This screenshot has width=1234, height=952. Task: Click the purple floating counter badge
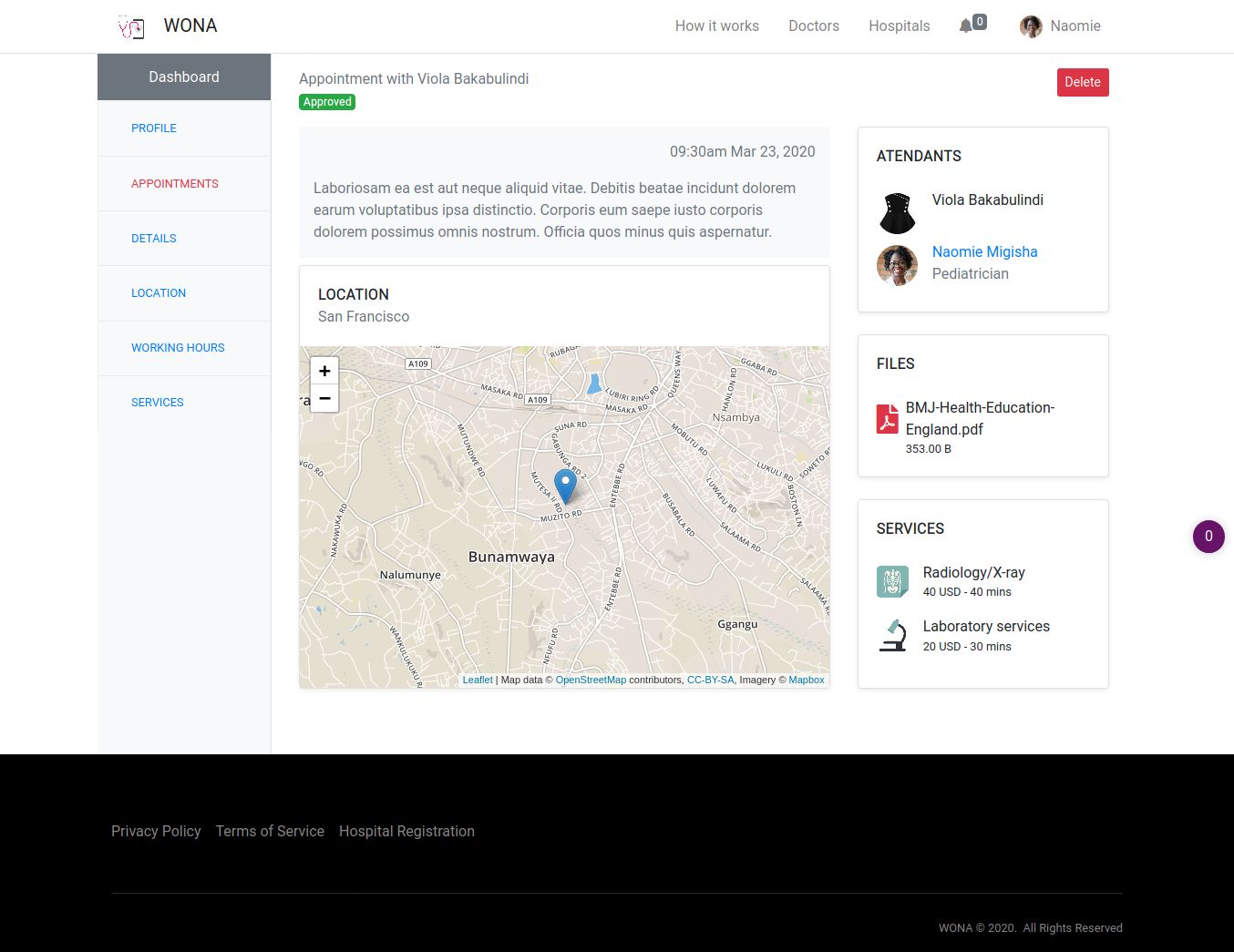[x=1208, y=537]
